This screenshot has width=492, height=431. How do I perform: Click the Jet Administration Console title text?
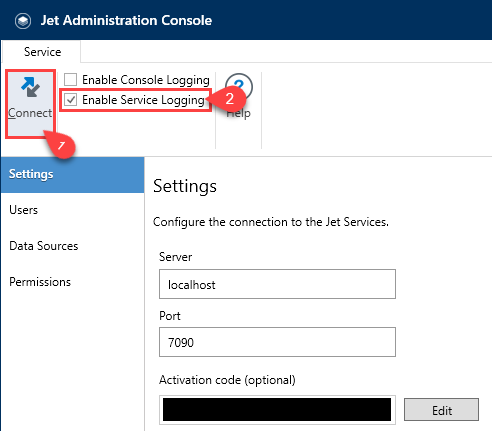[x=126, y=21]
